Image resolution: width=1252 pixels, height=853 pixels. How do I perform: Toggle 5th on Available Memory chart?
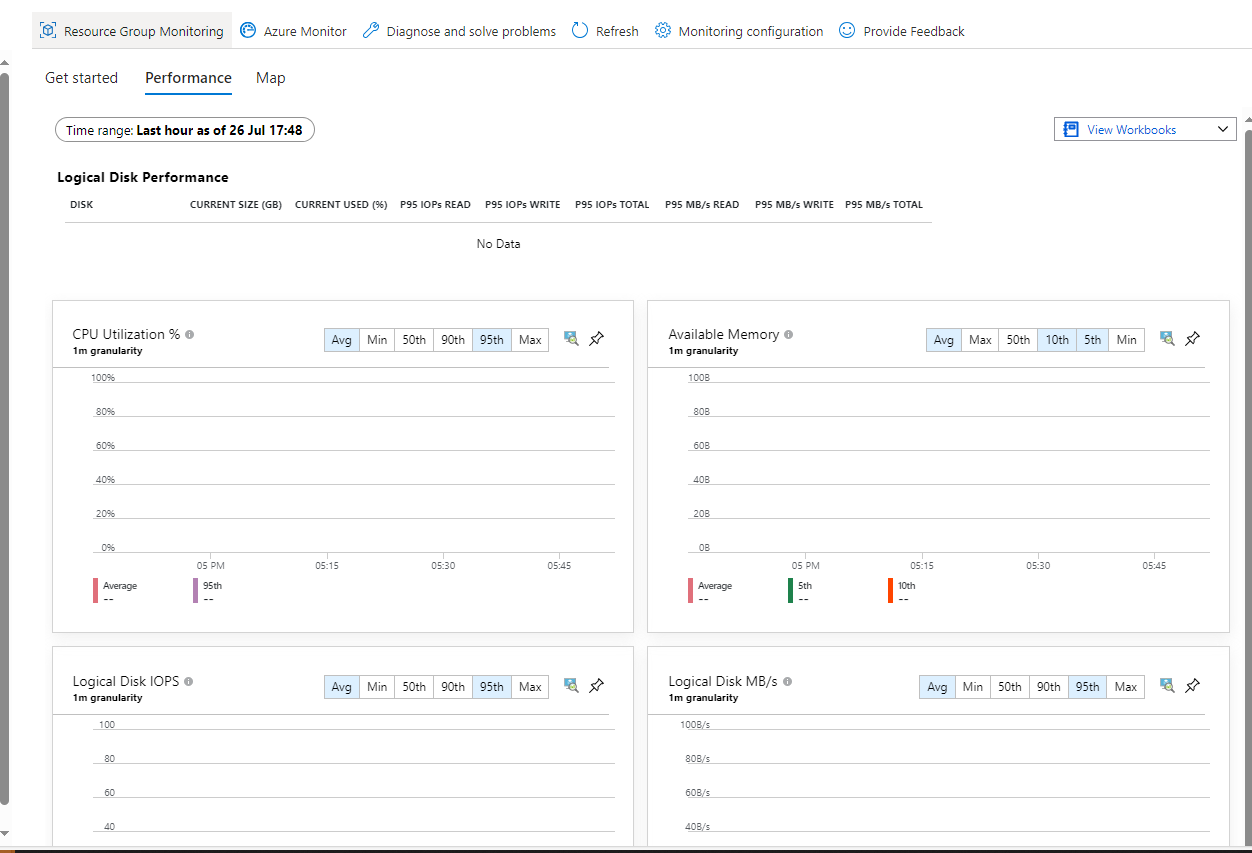pyautogui.click(x=1093, y=340)
